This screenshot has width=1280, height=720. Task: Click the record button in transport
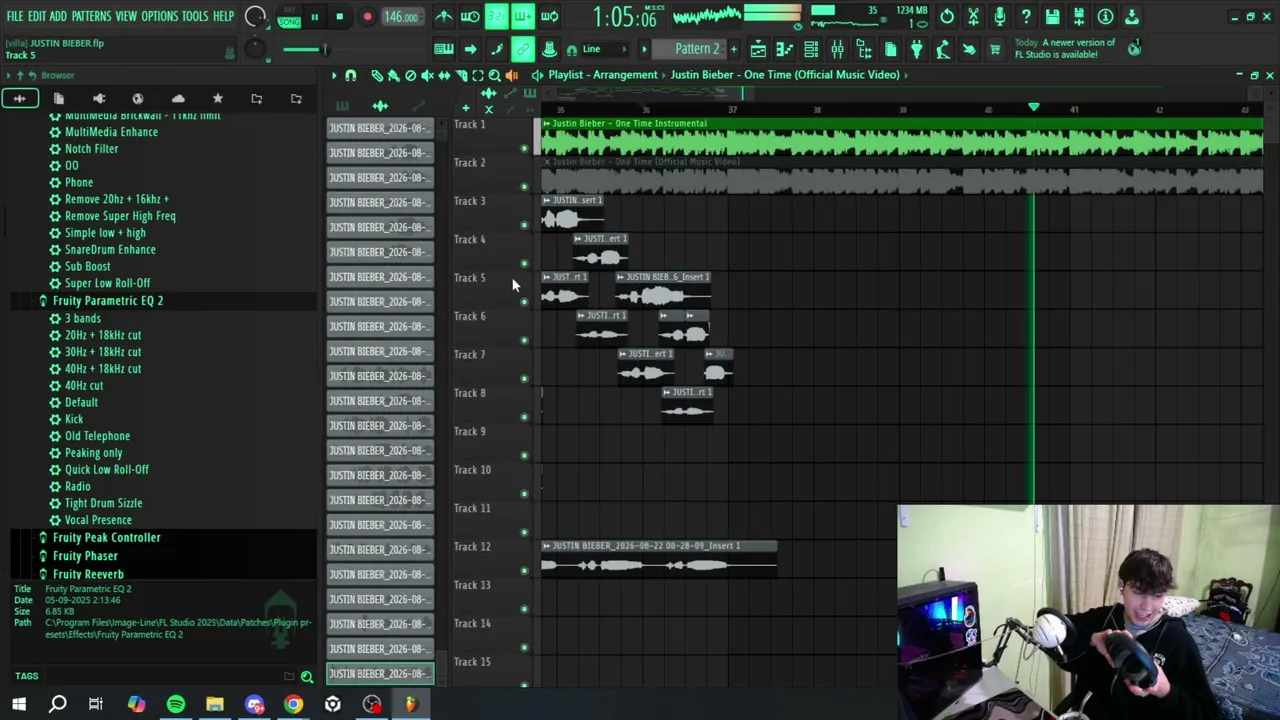(x=367, y=17)
